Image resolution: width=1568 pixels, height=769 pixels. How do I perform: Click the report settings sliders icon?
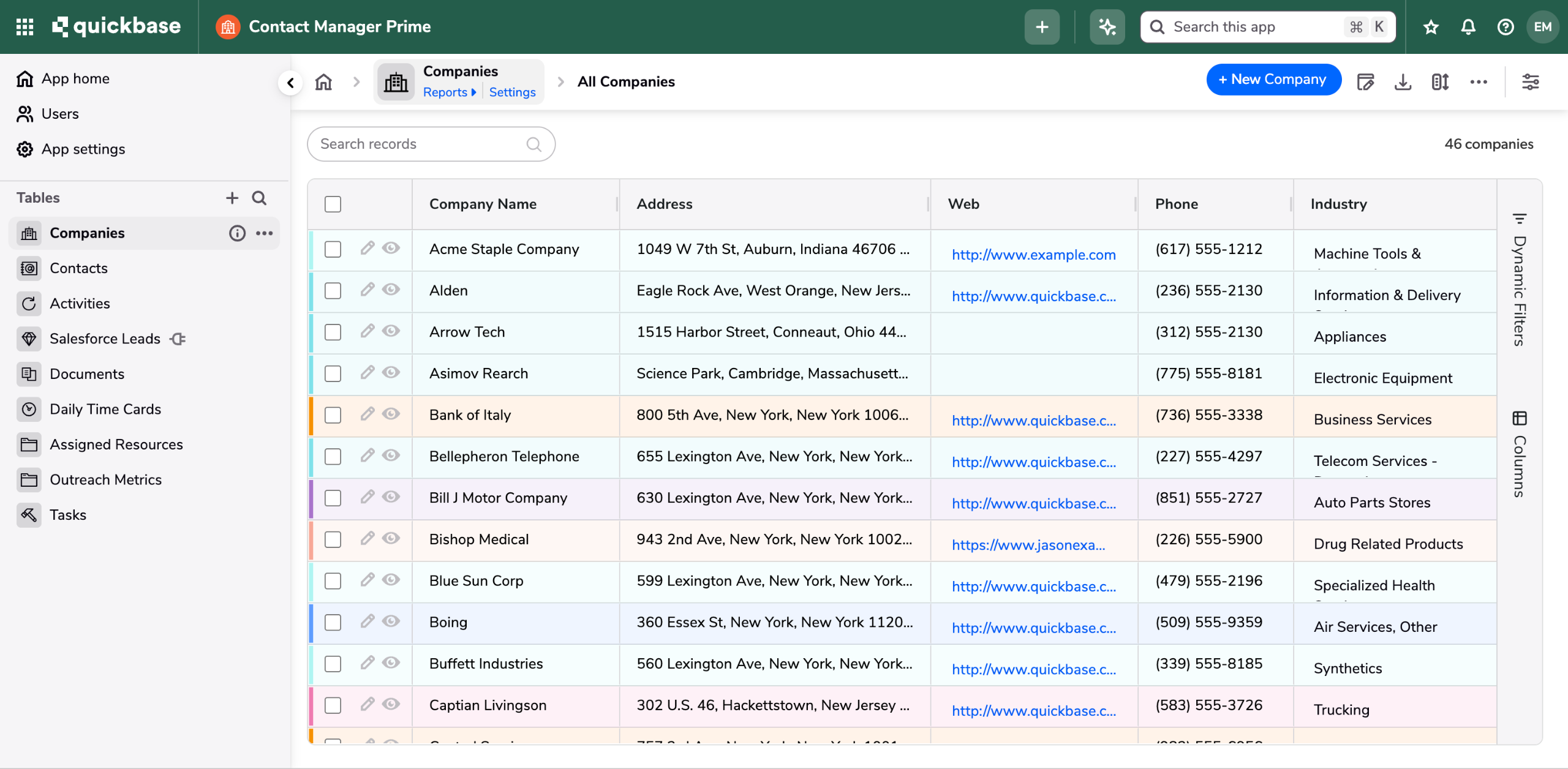(1530, 81)
